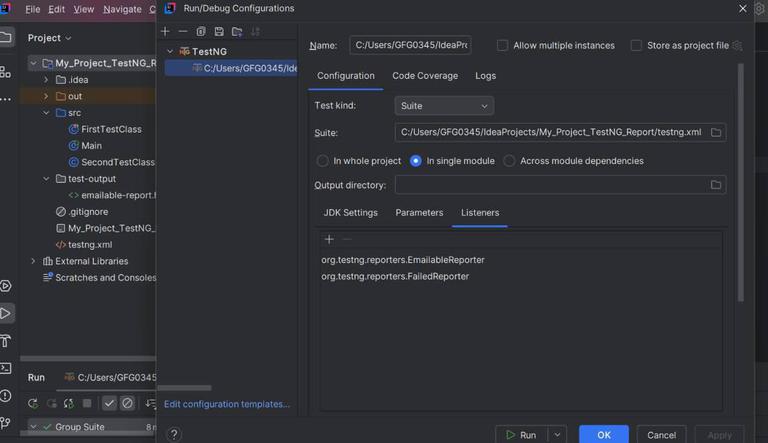This screenshot has height=443, width=768.
Task: Switch to the Logs tab
Action: pos(485,75)
